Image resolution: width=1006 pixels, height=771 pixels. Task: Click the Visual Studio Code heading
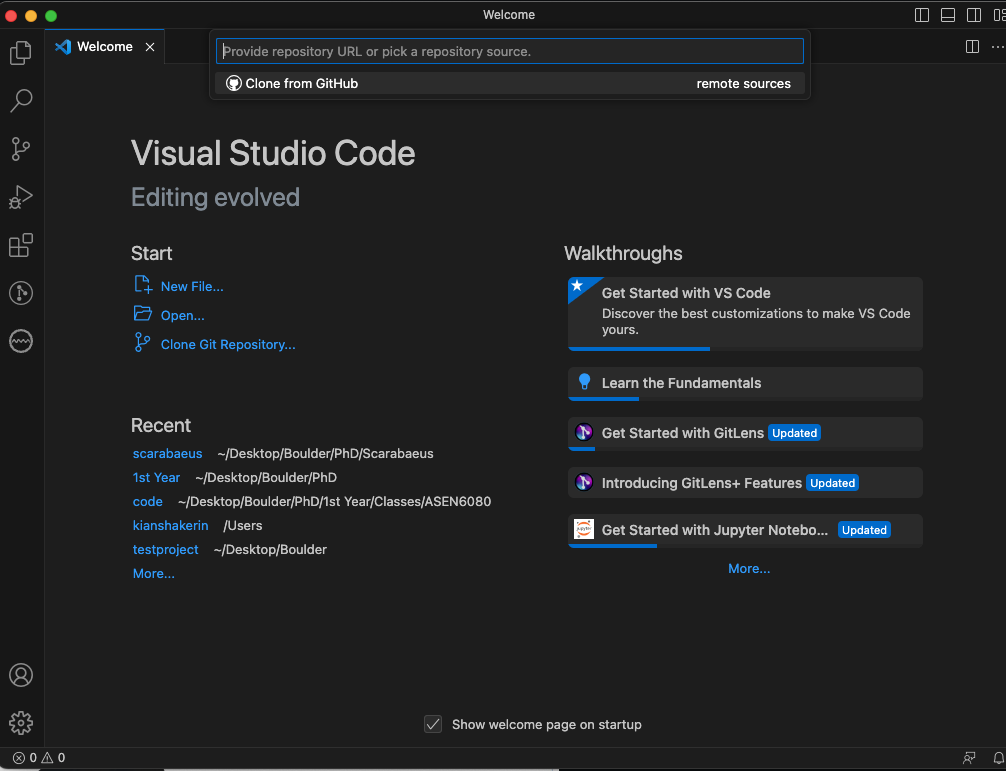pyautogui.click(x=273, y=153)
